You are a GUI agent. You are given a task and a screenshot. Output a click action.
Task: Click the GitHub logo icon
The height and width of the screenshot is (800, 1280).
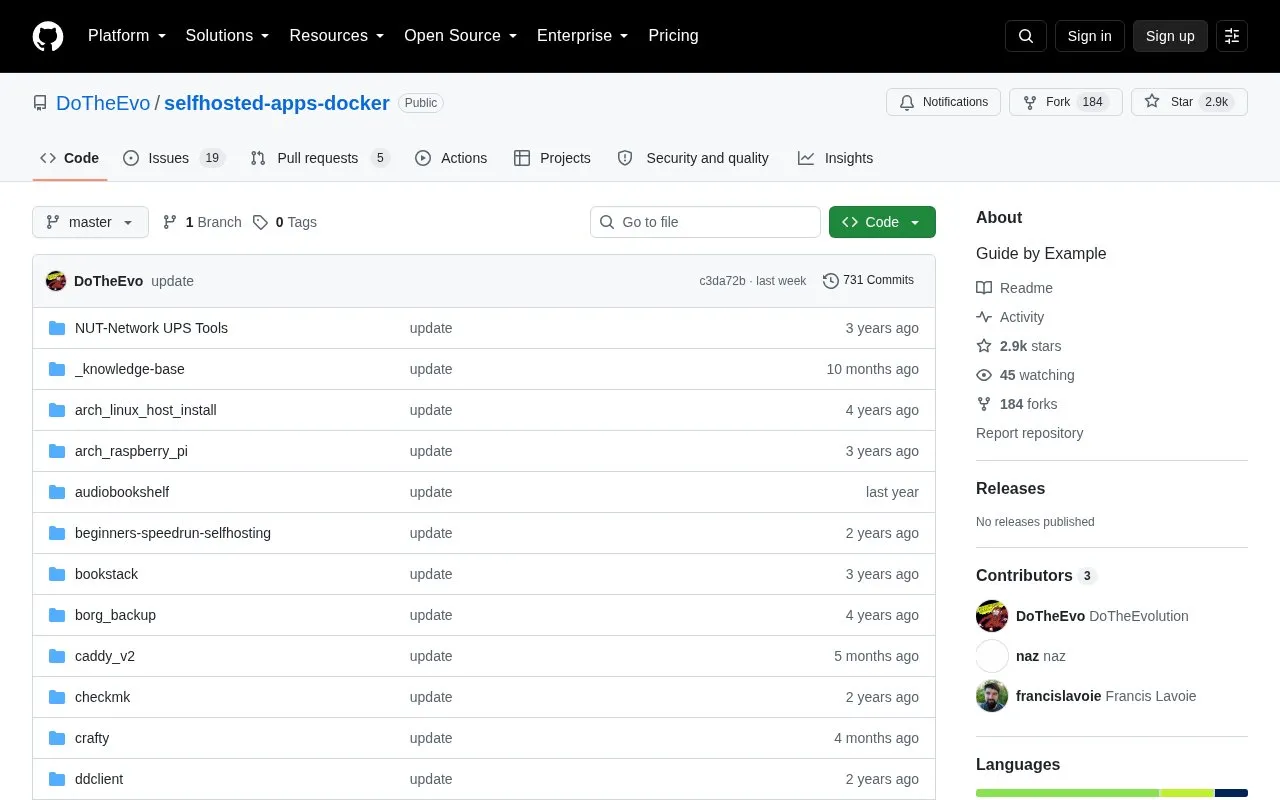coord(48,36)
